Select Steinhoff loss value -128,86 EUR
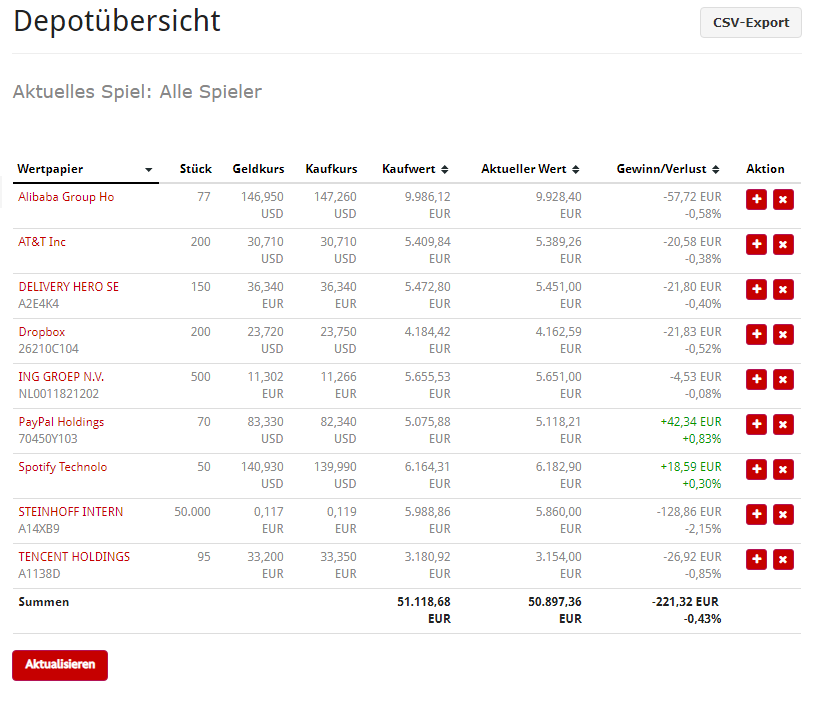This screenshot has height=711, width=816. point(689,512)
